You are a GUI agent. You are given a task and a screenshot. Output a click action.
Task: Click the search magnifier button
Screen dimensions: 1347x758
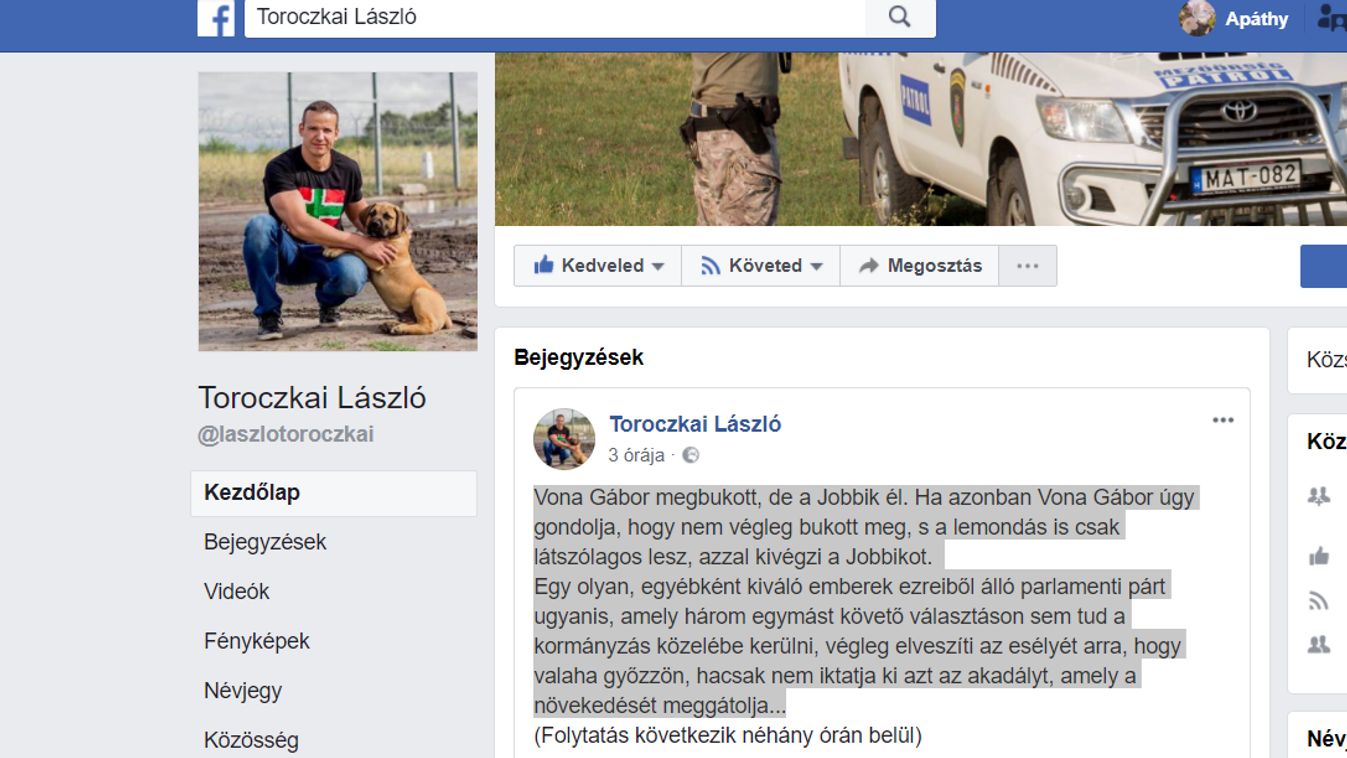click(900, 17)
